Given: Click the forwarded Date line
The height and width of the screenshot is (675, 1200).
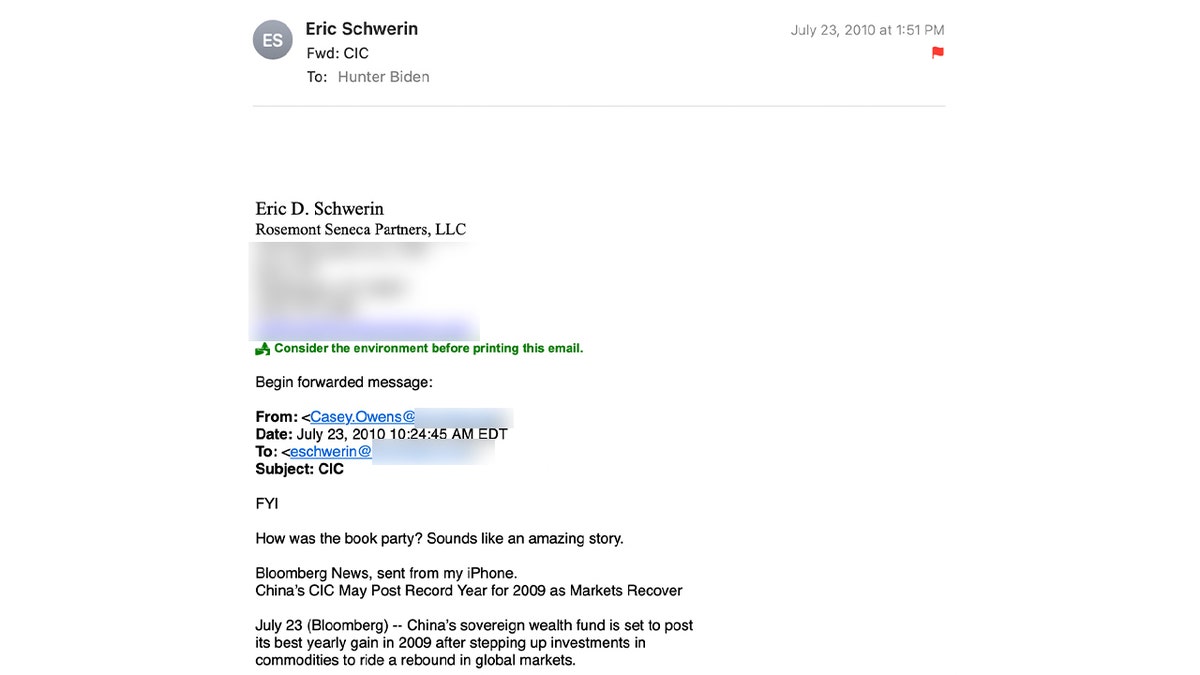Looking at the screenshot, I should 382,435.
